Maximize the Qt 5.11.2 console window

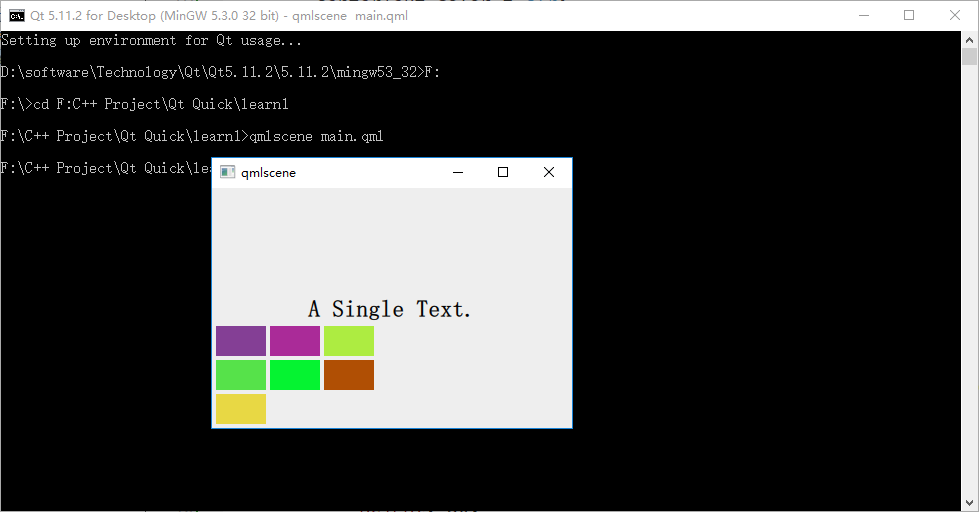point(908,15)
